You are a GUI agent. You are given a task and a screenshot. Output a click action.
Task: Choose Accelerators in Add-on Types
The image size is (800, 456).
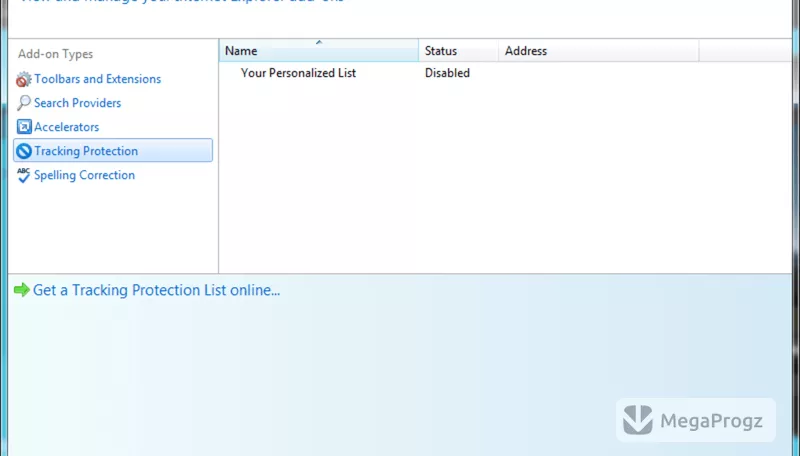[x=66, y=127]
